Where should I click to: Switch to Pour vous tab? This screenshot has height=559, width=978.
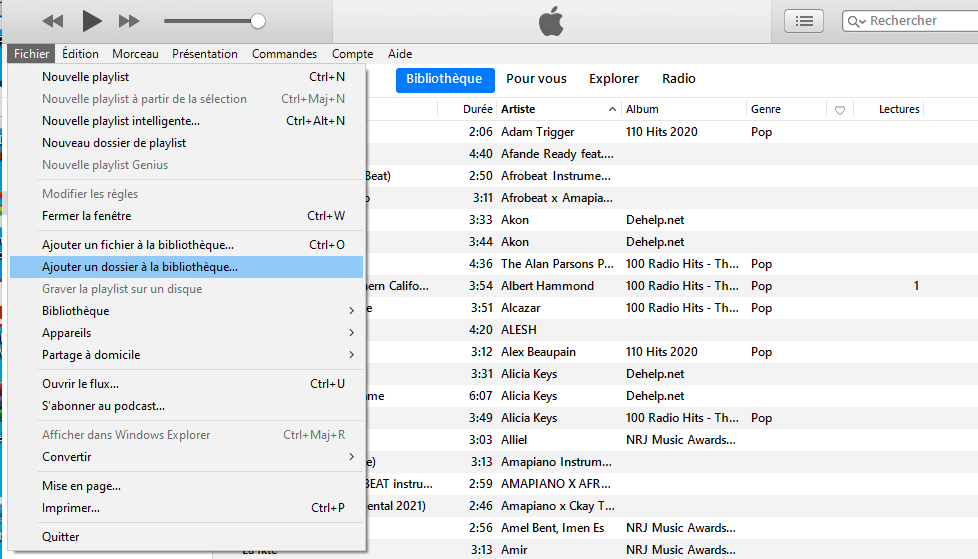pyautogui.click(x=536, y=79)
